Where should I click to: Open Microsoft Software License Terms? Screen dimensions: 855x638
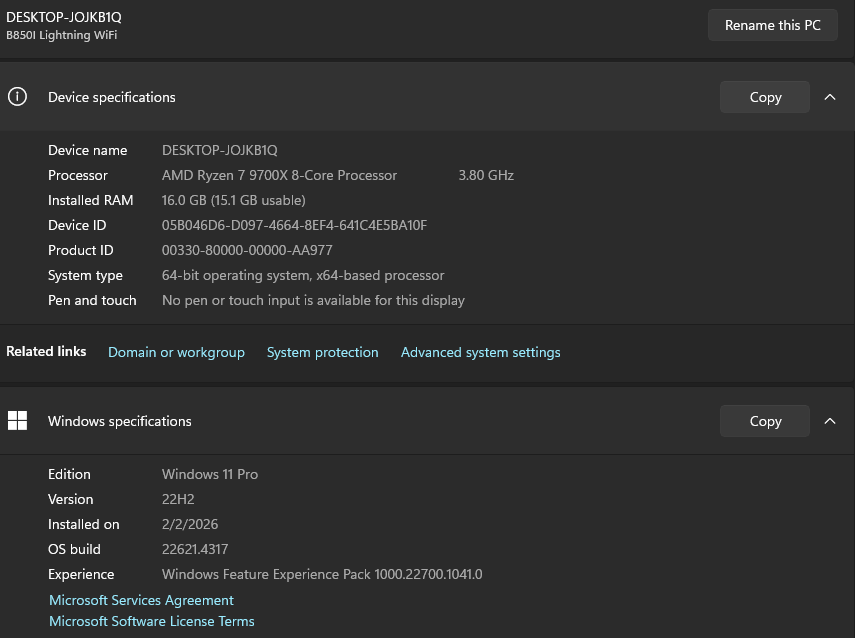pyautogui.click(x=152, y=621)
